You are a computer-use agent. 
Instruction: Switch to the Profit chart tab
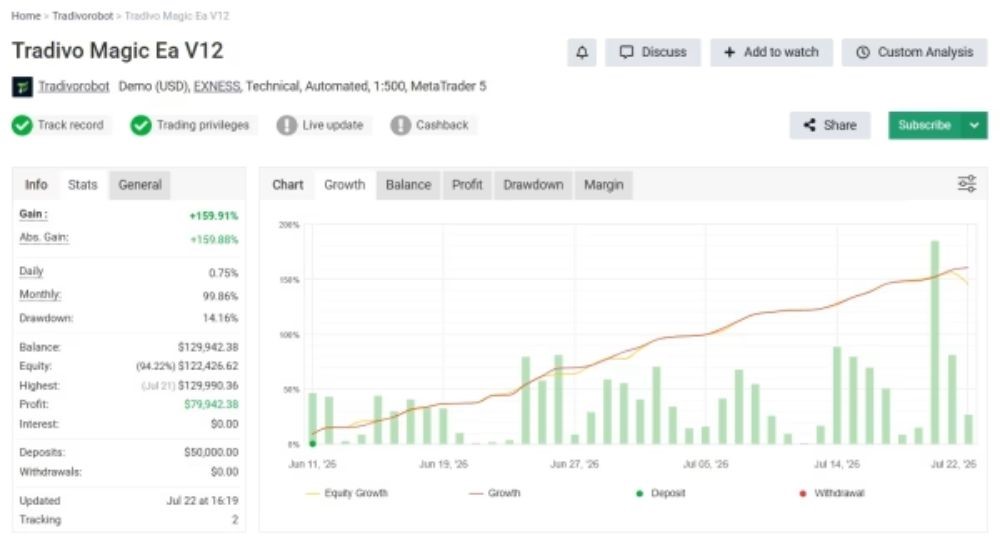(x=467, y=185)
